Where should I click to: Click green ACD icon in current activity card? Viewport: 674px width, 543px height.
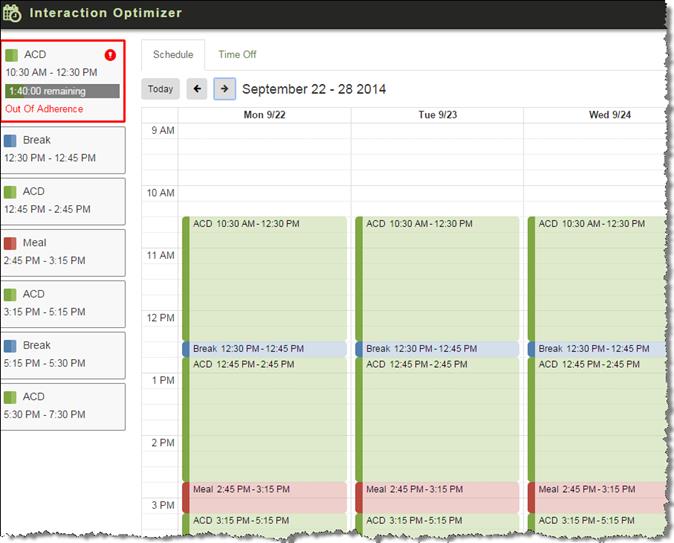click(x=11, y=55)
